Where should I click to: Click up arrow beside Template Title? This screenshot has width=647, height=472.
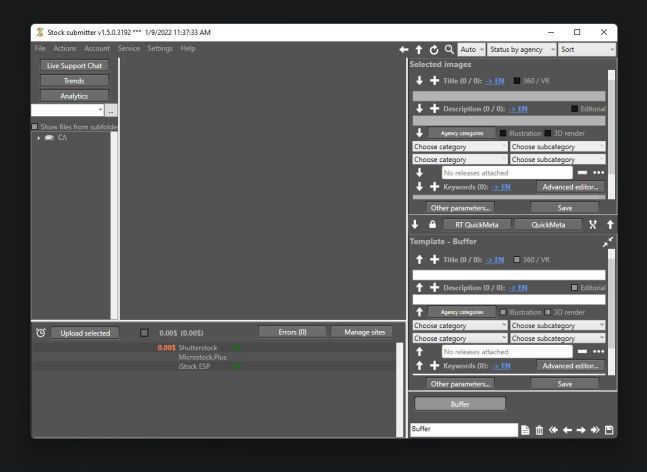coord(420,260)
